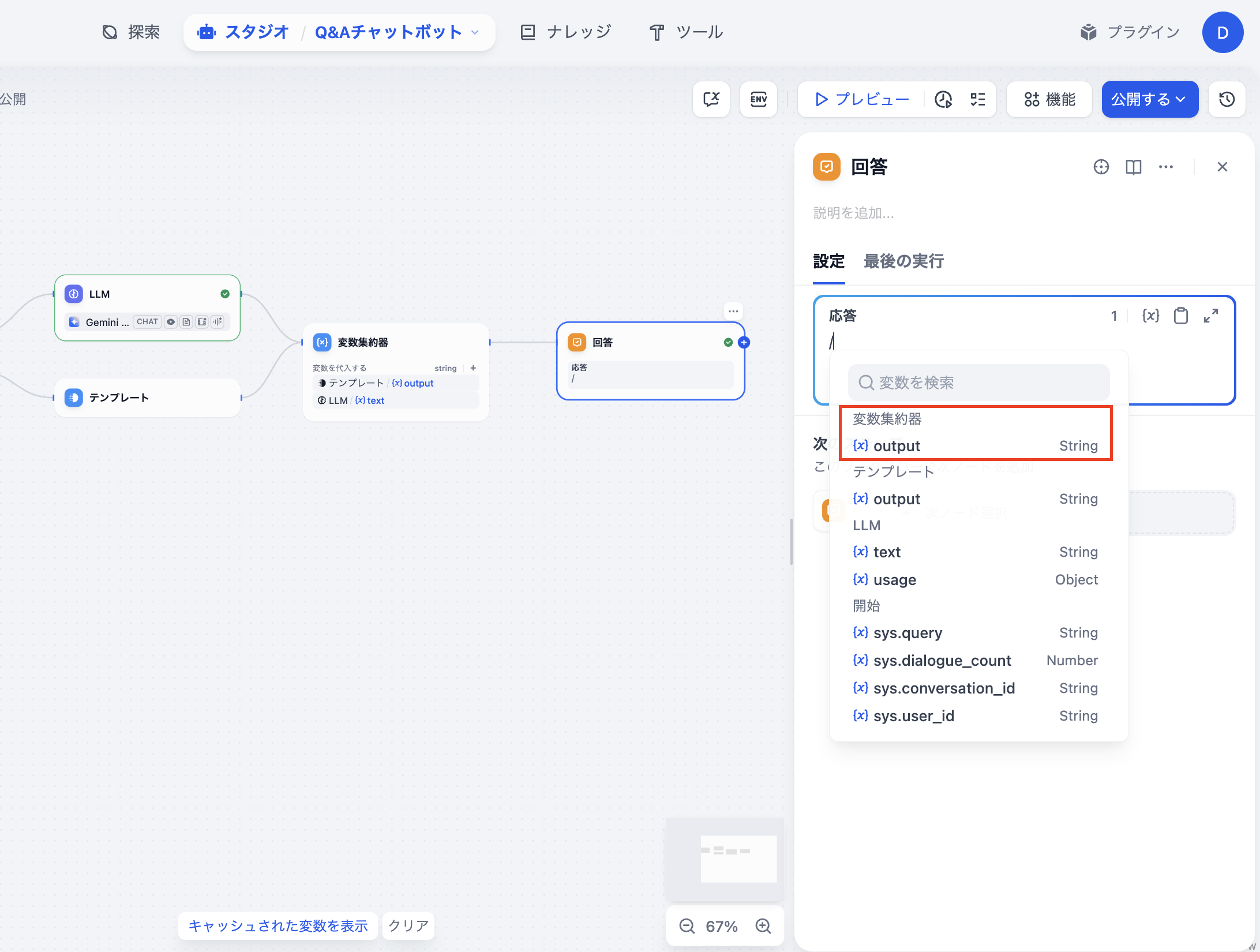Click the insert variable {x} icon
The height and width of the screenshot is (952, 1260).
point(1150,316)
